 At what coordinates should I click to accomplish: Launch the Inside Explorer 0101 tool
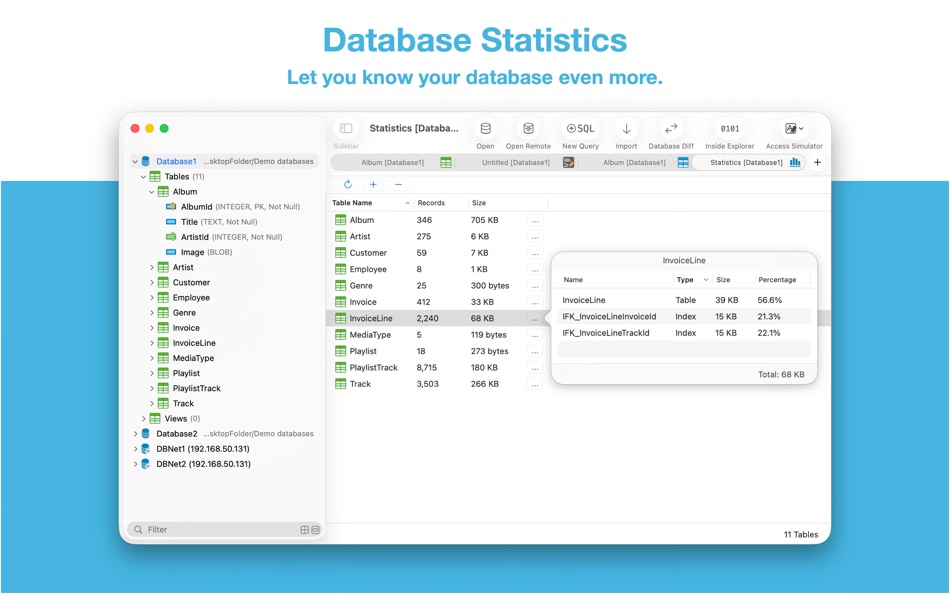(729, 128)
